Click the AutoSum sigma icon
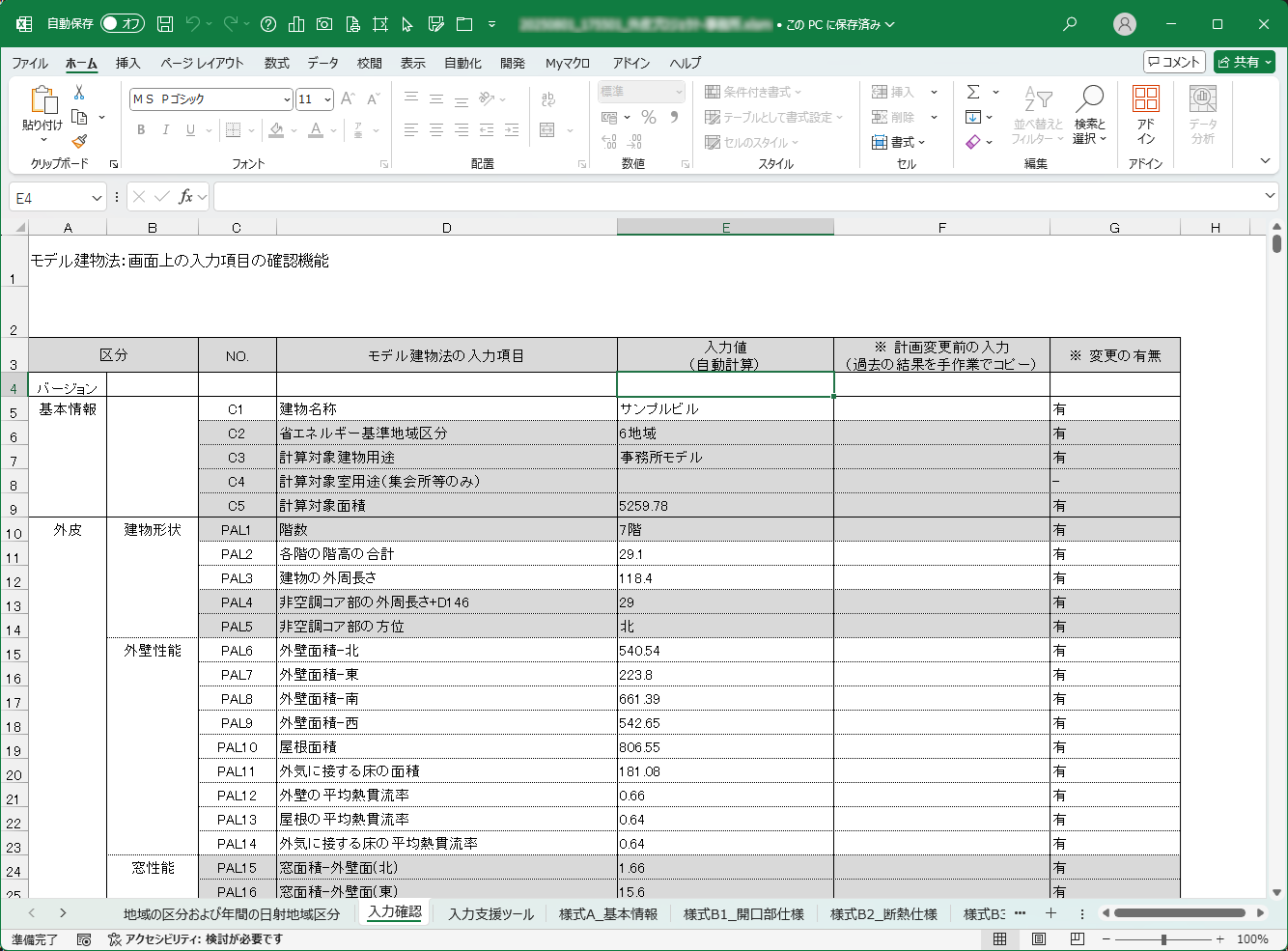The image size is (1288, 951). tap(973, 92)
